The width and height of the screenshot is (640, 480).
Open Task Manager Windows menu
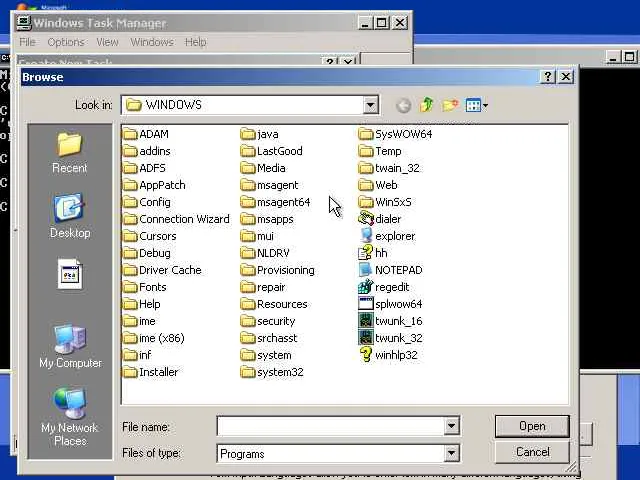coord(152,42)
